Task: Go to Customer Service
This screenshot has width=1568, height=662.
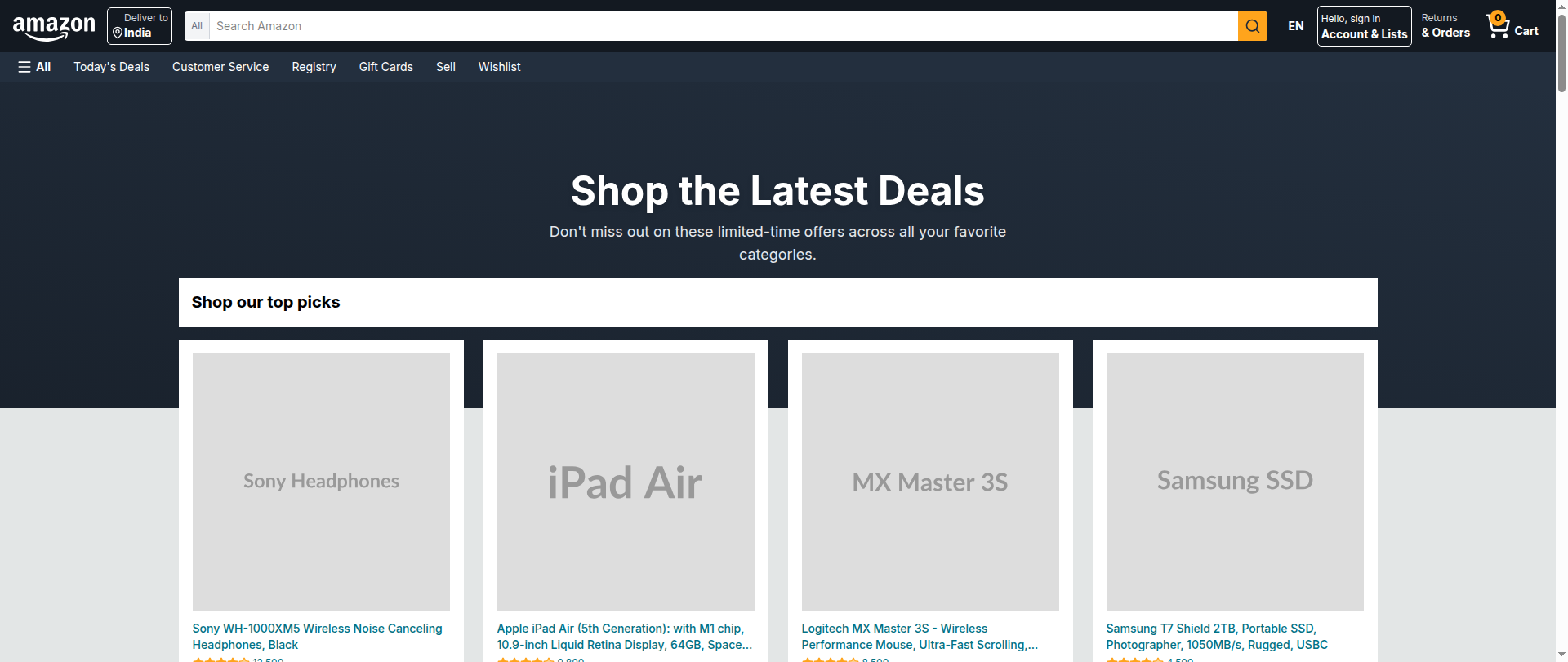Action: [220, 67]
